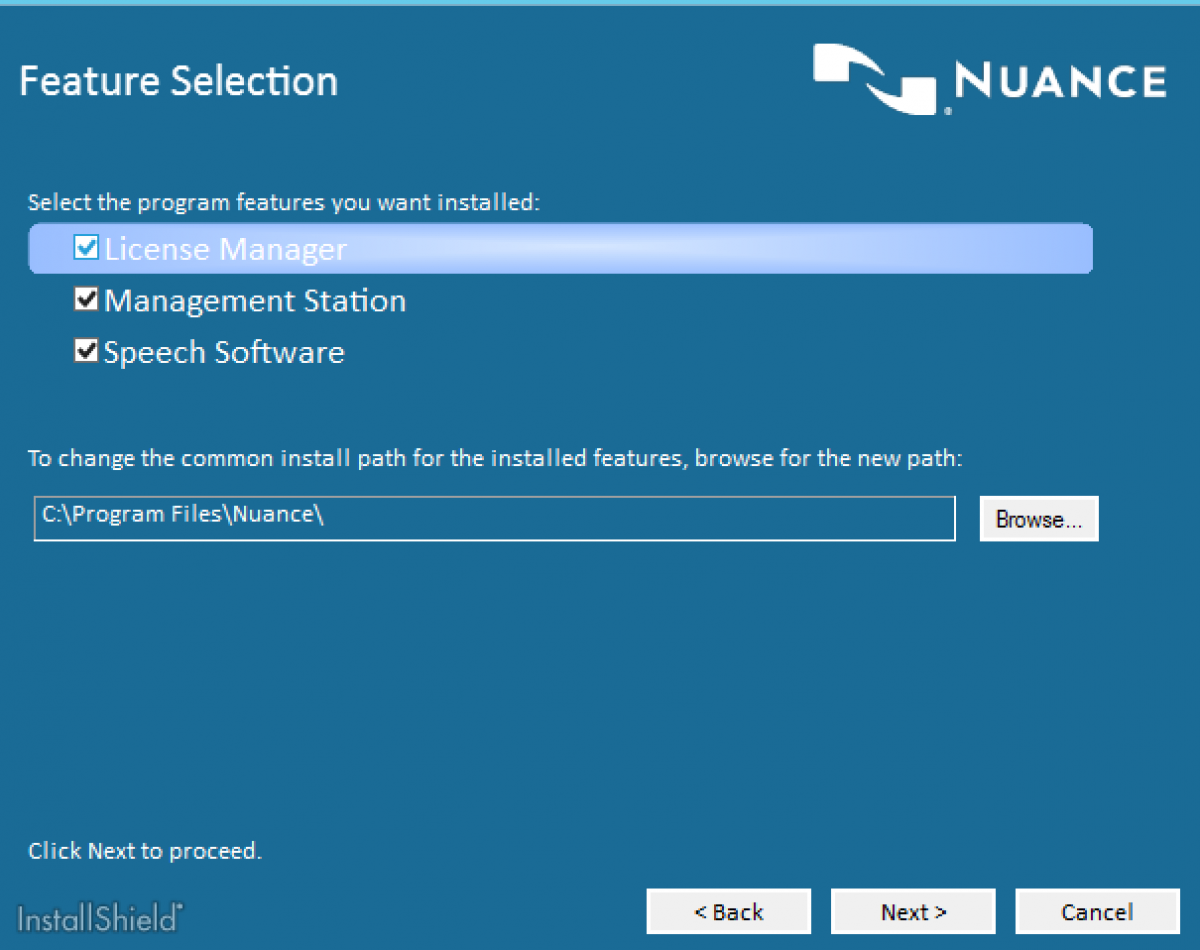Cancel the installation
The image size is (1200, 950).
pos(1097,911)
